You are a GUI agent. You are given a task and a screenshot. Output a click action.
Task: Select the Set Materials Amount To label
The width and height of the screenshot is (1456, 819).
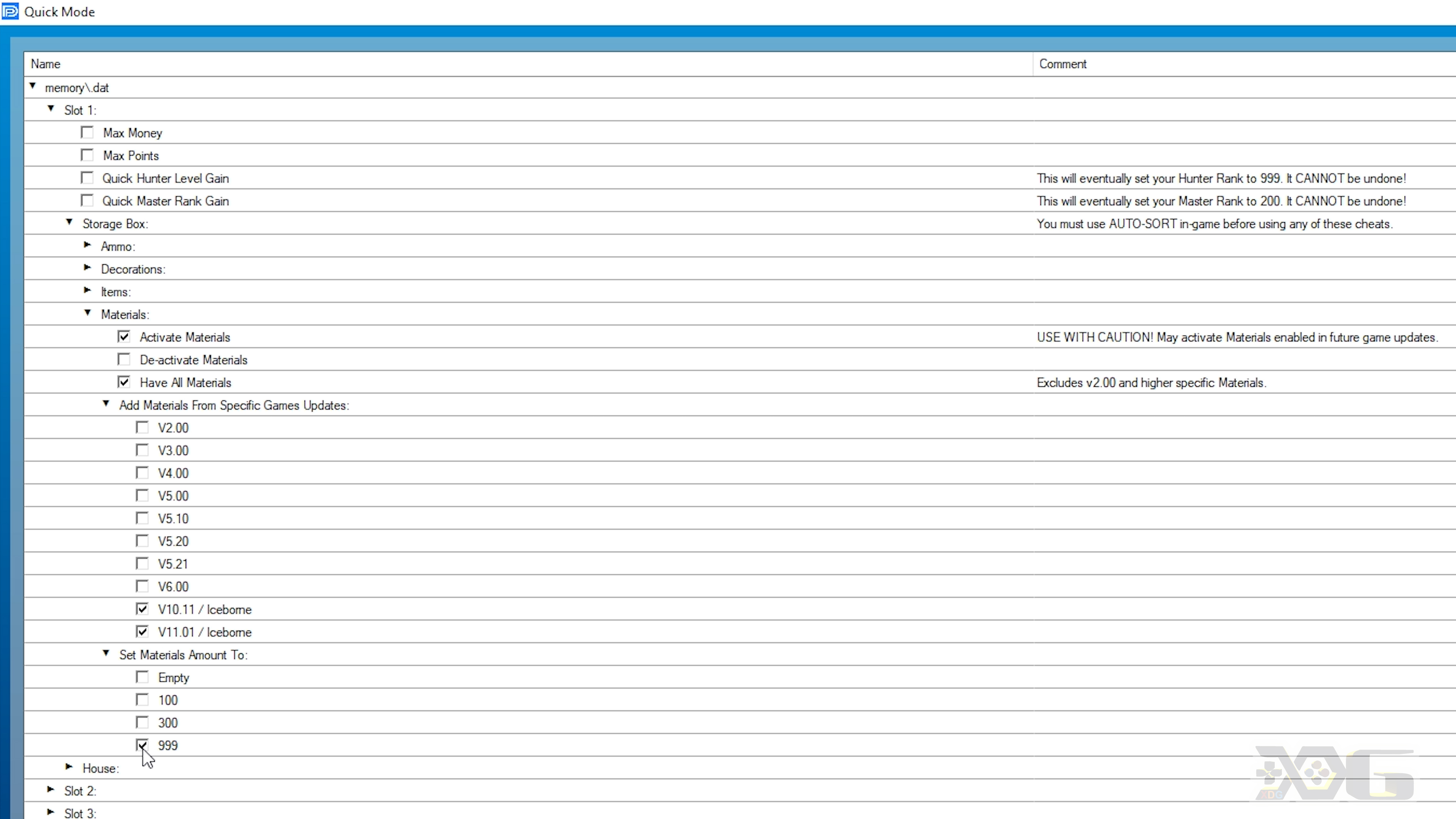coord(184,655)
